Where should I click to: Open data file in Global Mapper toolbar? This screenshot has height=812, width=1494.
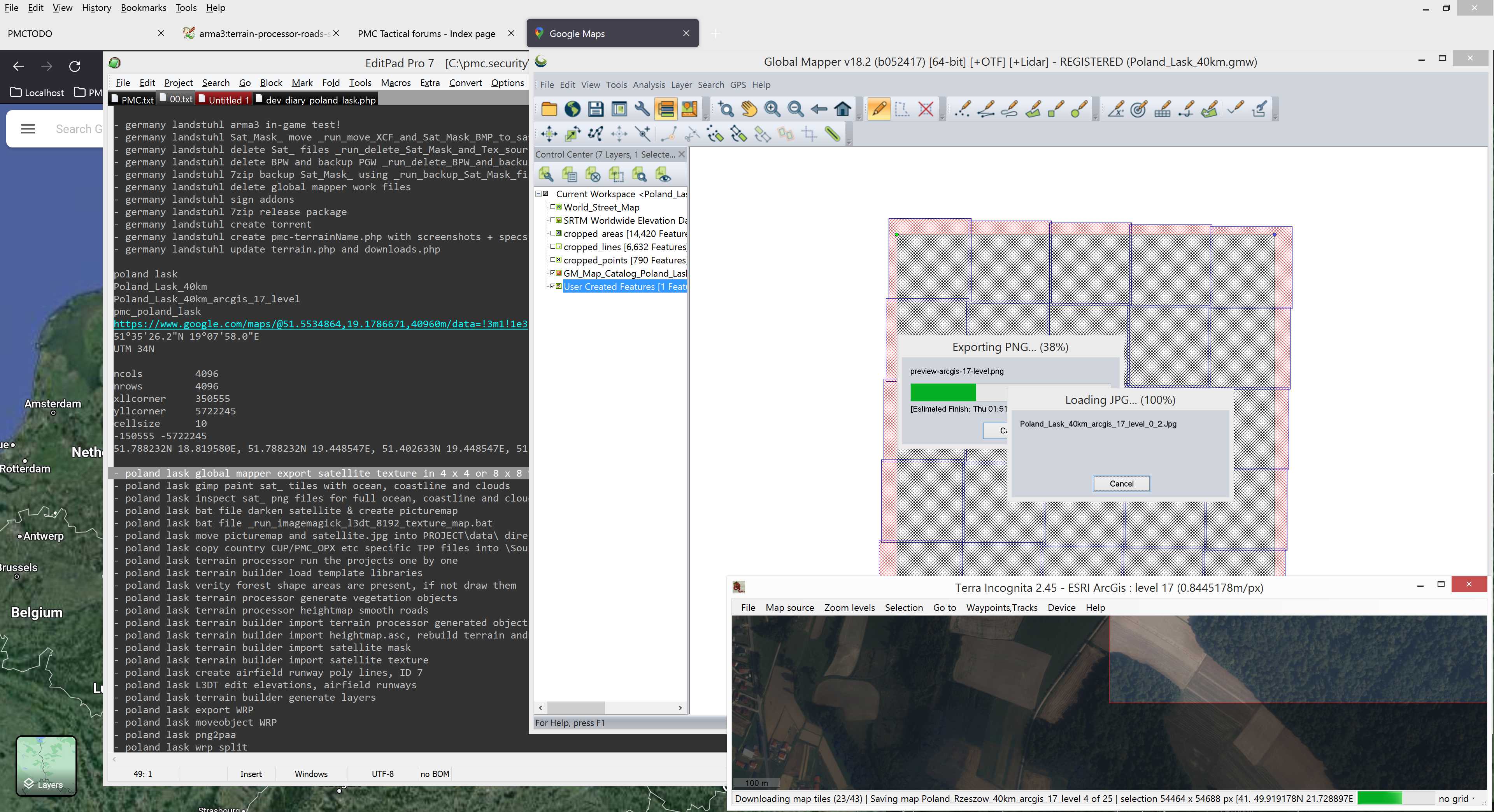tap(549, 109)
